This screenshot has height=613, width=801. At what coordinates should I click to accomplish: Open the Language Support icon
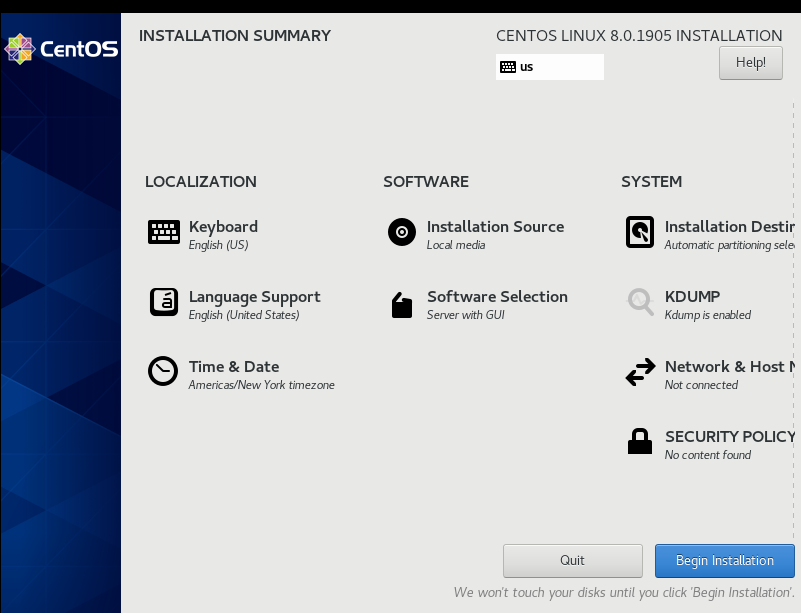point(163,302)
